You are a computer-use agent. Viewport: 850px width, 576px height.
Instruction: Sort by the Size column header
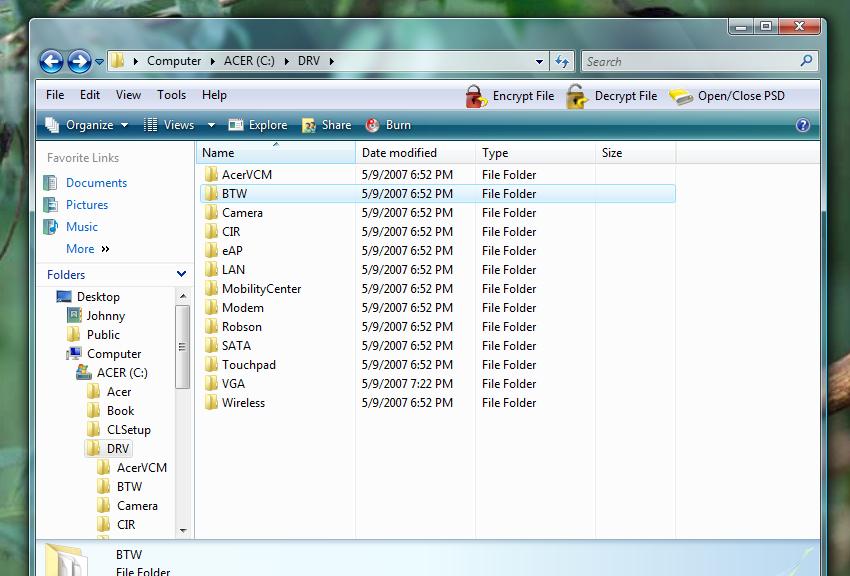click(x=635, y=153)
